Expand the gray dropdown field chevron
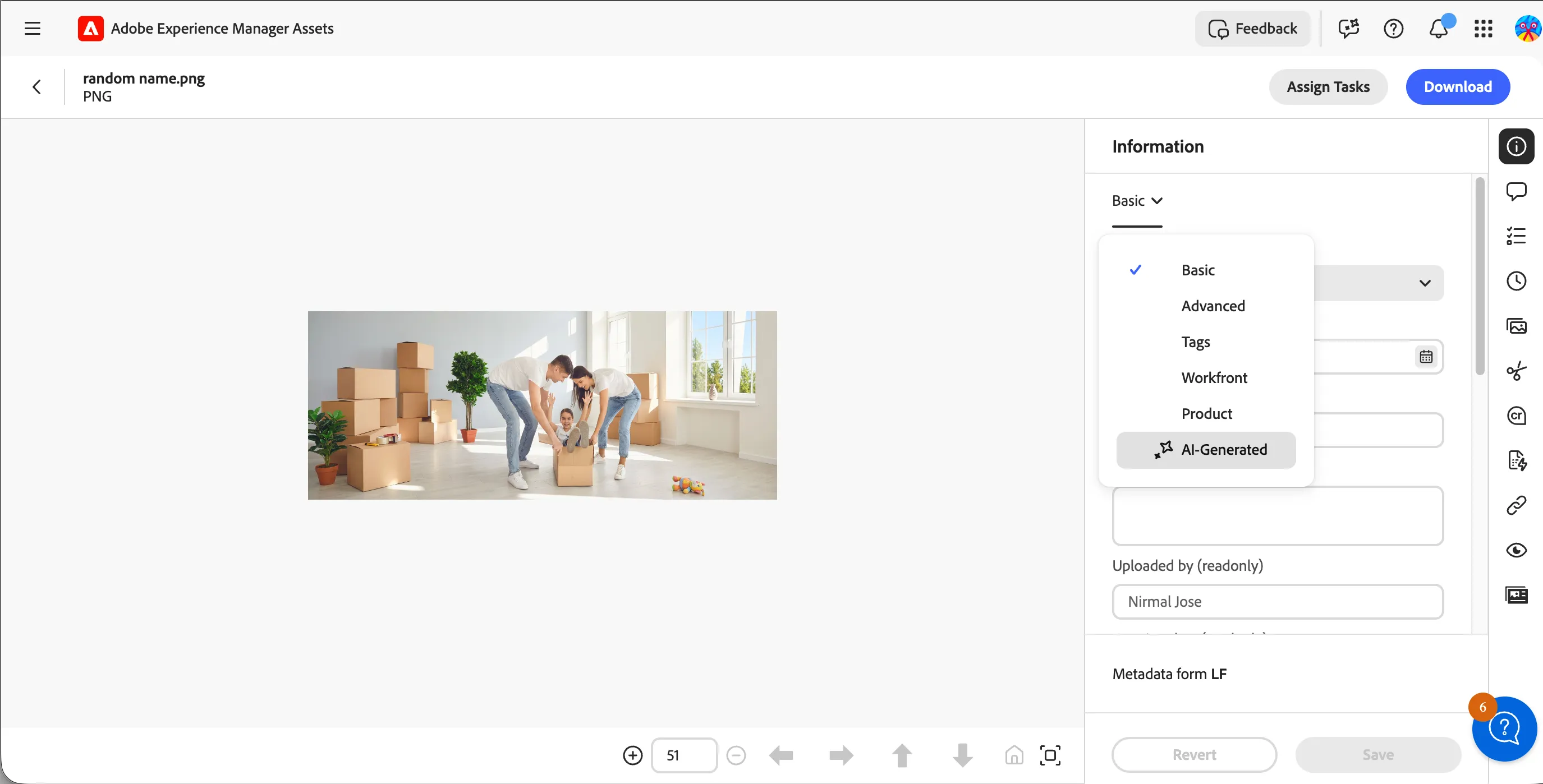Viewport: 1543px width, 784px height. (1425, 283)
